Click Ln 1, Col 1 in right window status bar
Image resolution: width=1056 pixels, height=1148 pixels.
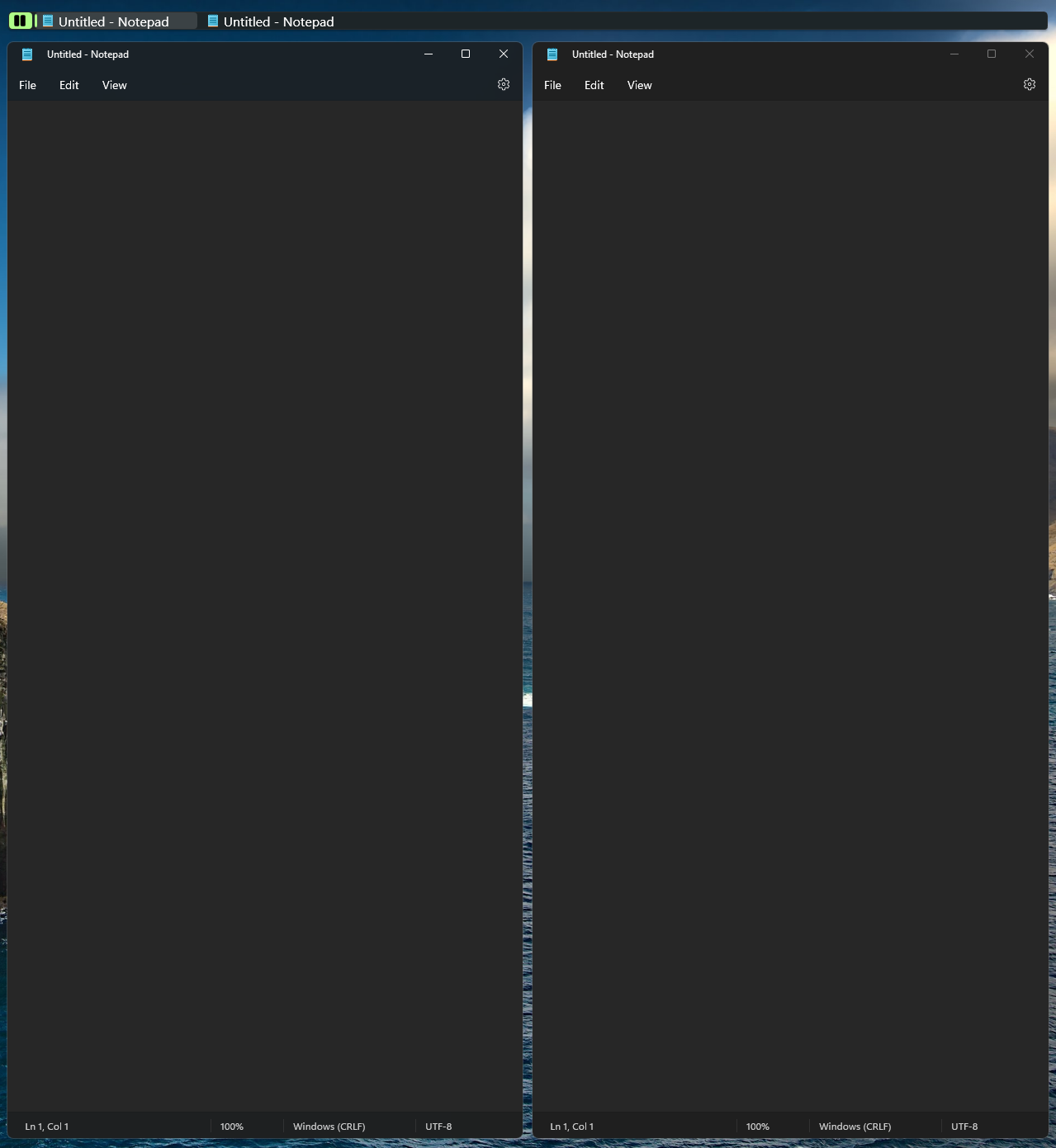pyautogui.click(x=572, y=1127)
